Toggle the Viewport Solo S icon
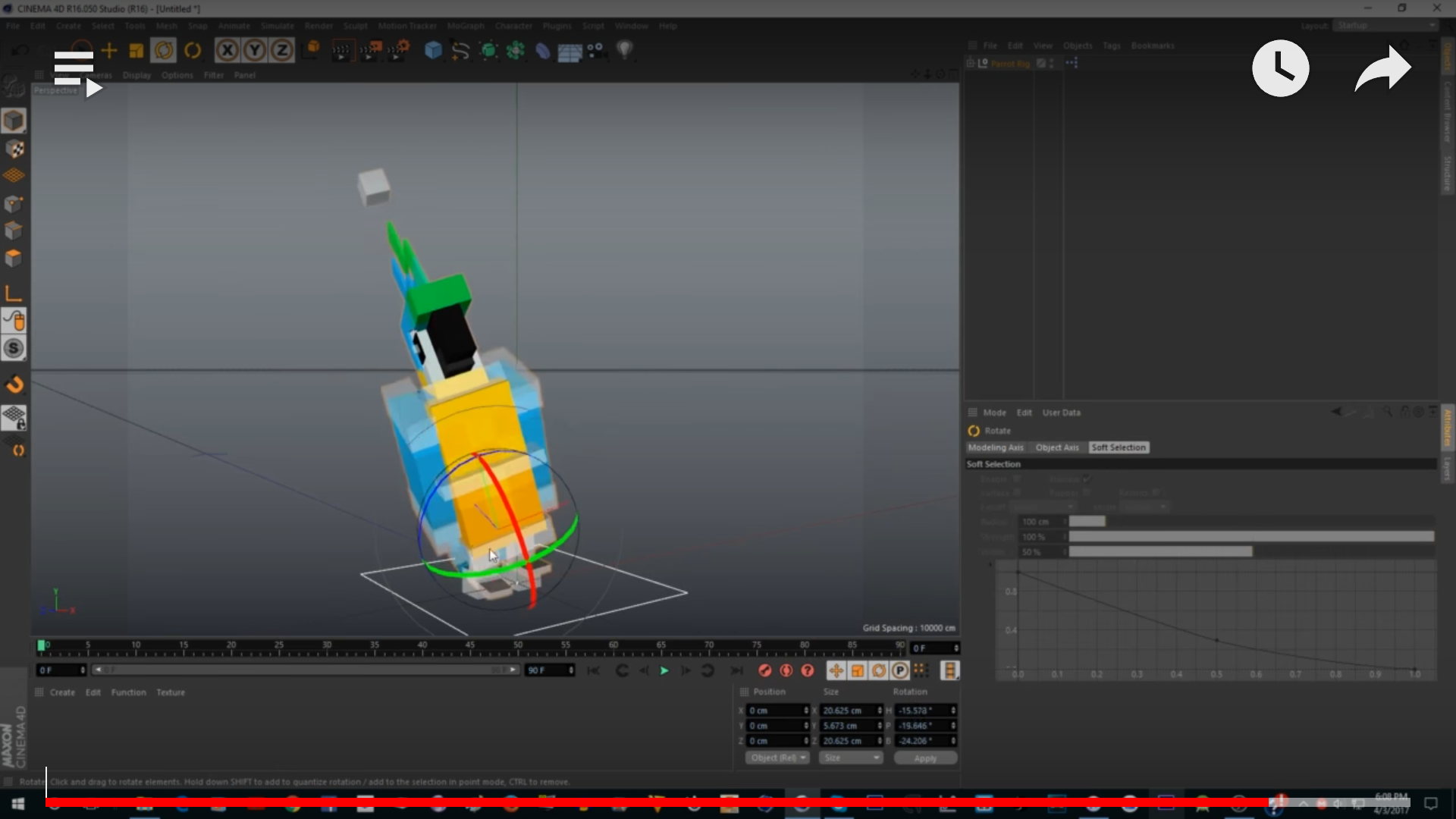The height and width of the screenshot is (819, 1456). 14,348
